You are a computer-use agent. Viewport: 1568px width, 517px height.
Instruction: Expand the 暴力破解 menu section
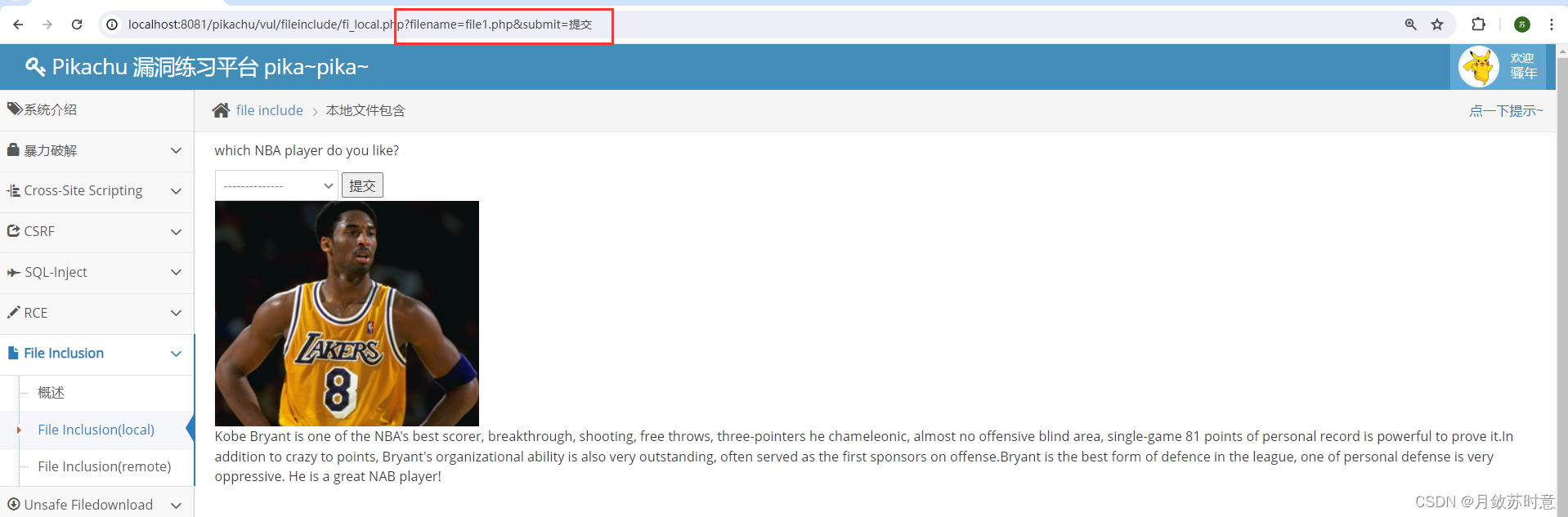pyautogui.click(x=96, y=151)
